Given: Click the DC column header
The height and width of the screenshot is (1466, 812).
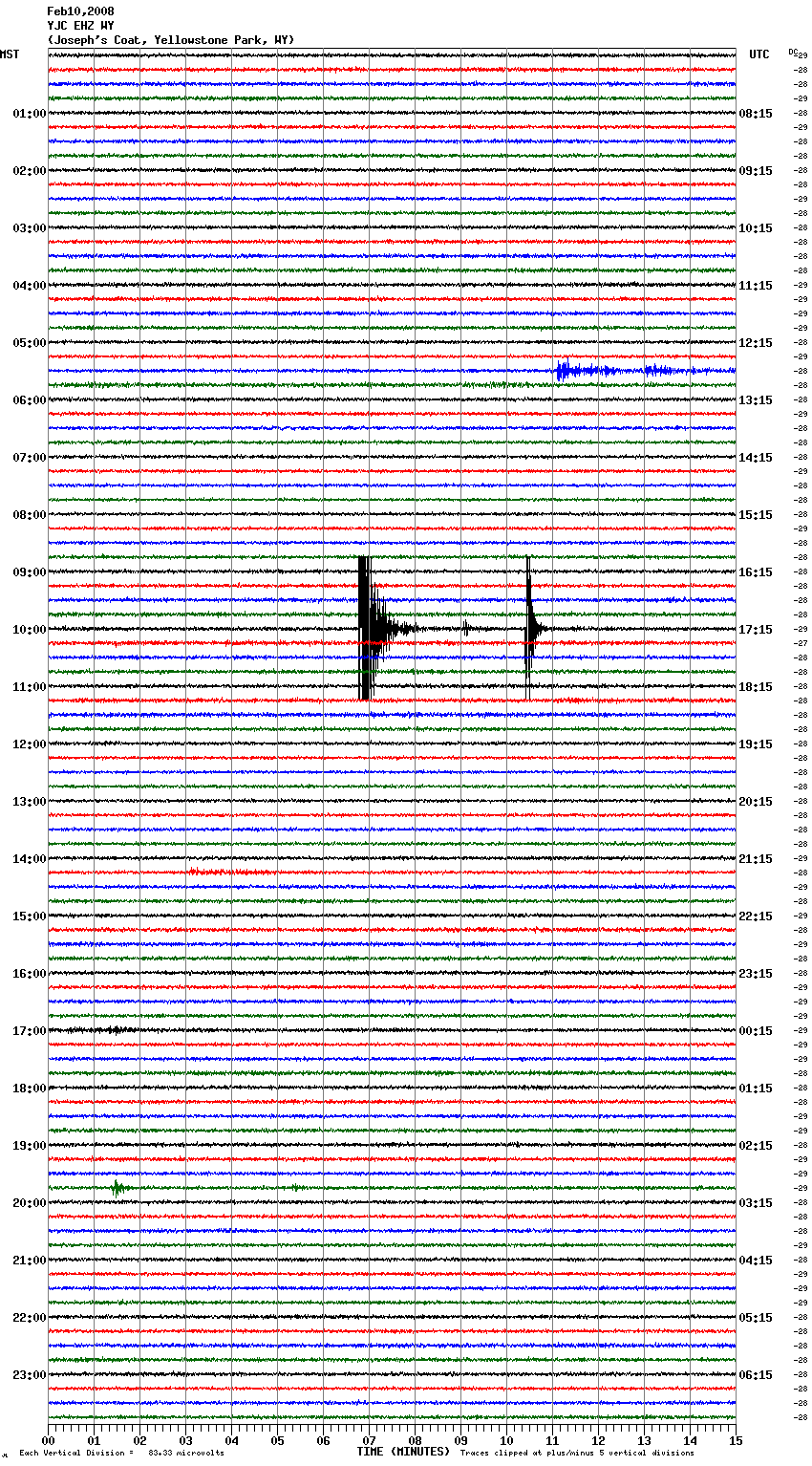Looking at the screenshot, I should tap(793, 52).
